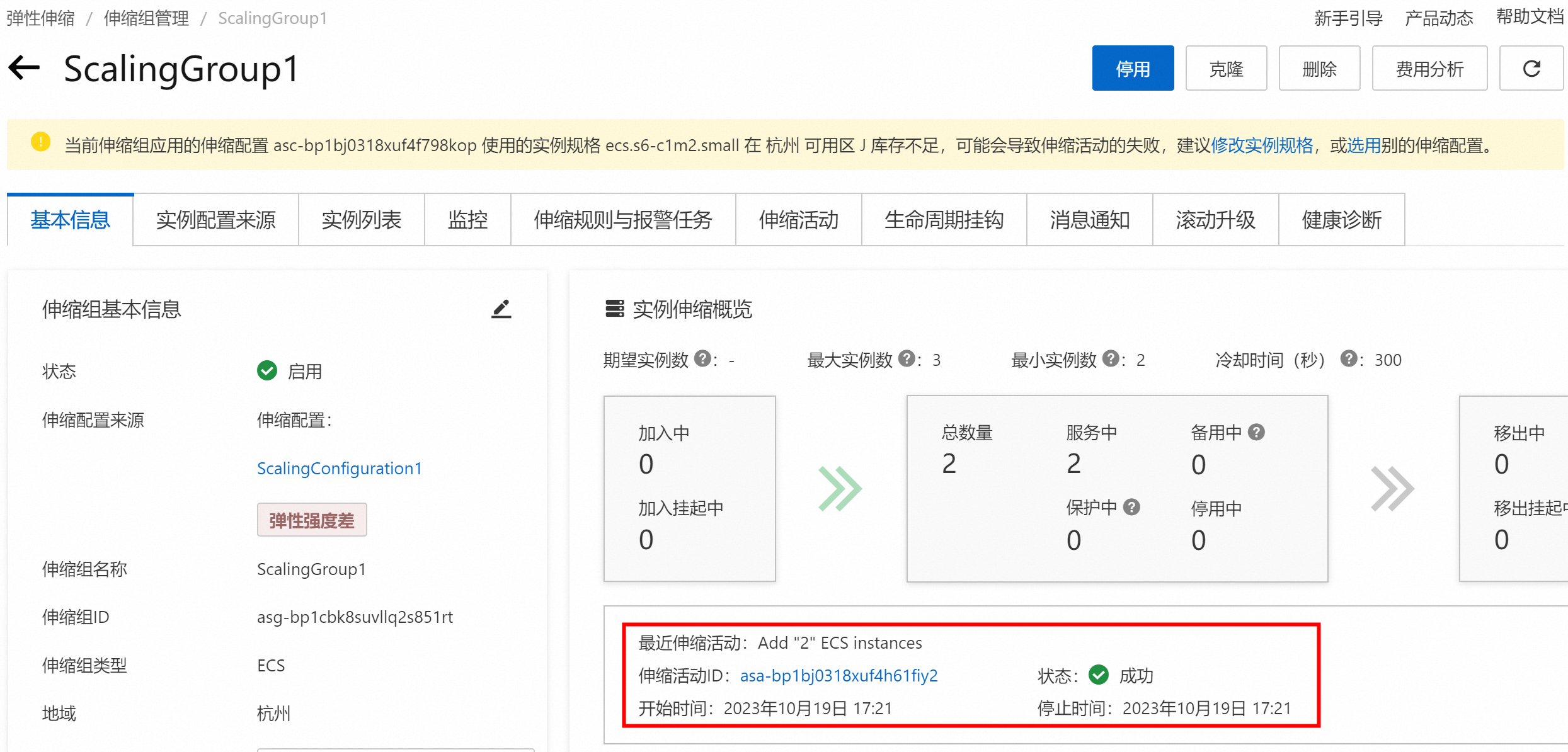Click help icon next to 备用中

coord(1256,432)
